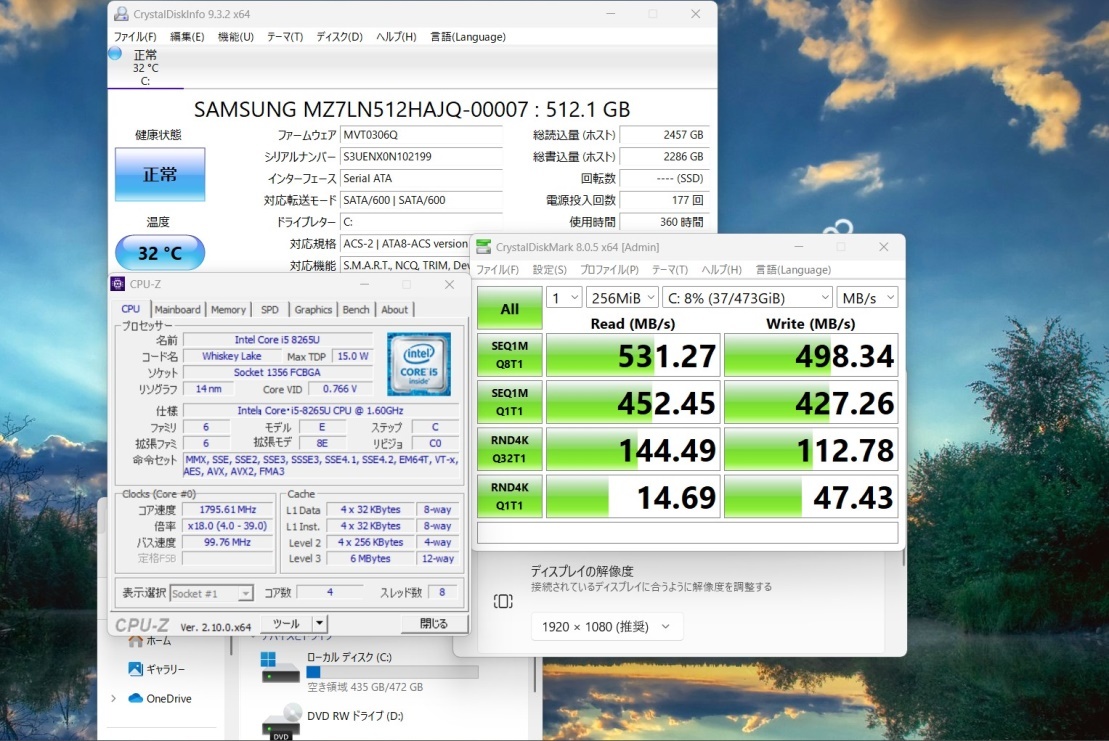Open the arrow next to ツール in CPU-Z
The width and height of the screenshot is (1109, 741).
pyautogui.click(x=320, y=623)
